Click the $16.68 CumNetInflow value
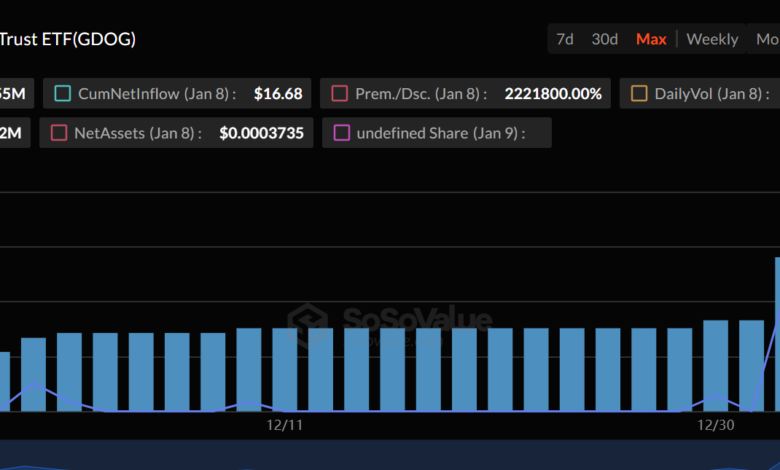This screenshot has width=780, height=470. pyautogui.click(x=278, y=94)
